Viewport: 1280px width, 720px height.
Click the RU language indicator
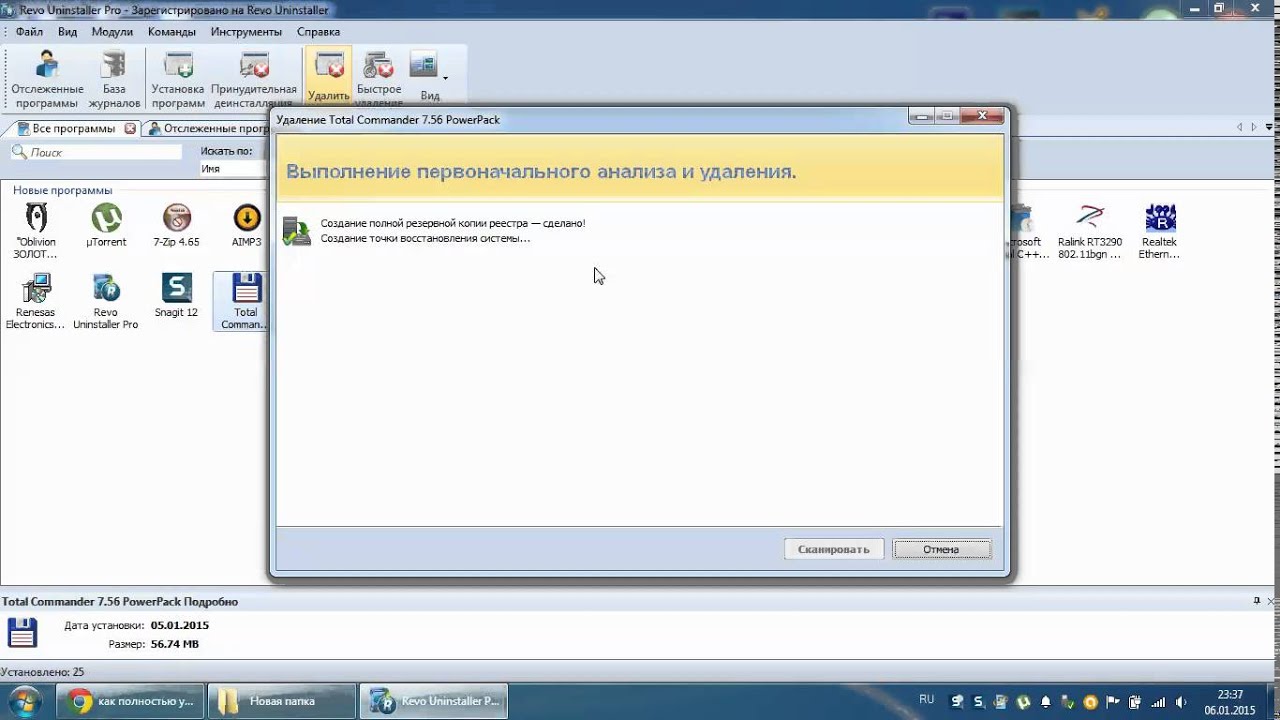coord(926,700)
